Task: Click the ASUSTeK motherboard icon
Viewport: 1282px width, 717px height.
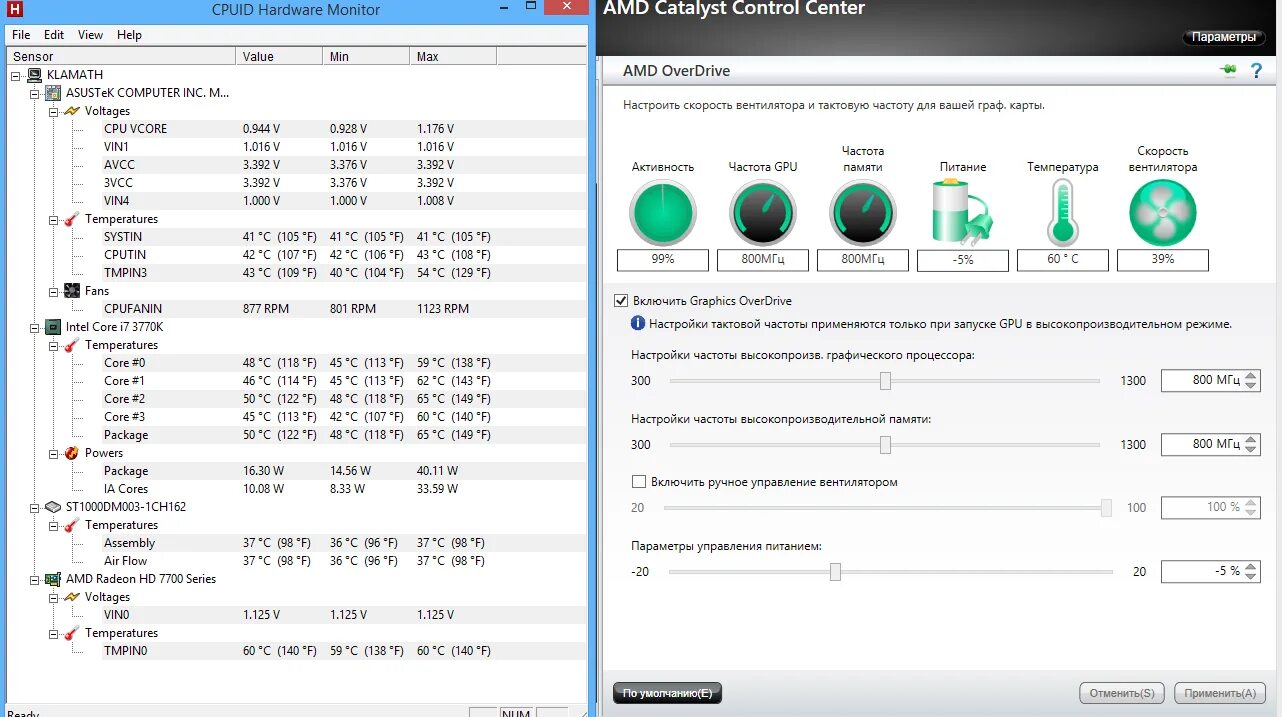Action: tap(53, 93)
